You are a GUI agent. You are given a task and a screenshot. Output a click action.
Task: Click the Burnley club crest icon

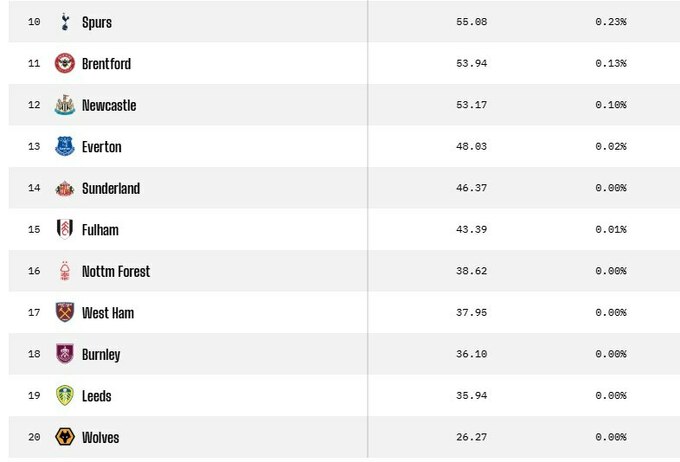tap(65, 354)
